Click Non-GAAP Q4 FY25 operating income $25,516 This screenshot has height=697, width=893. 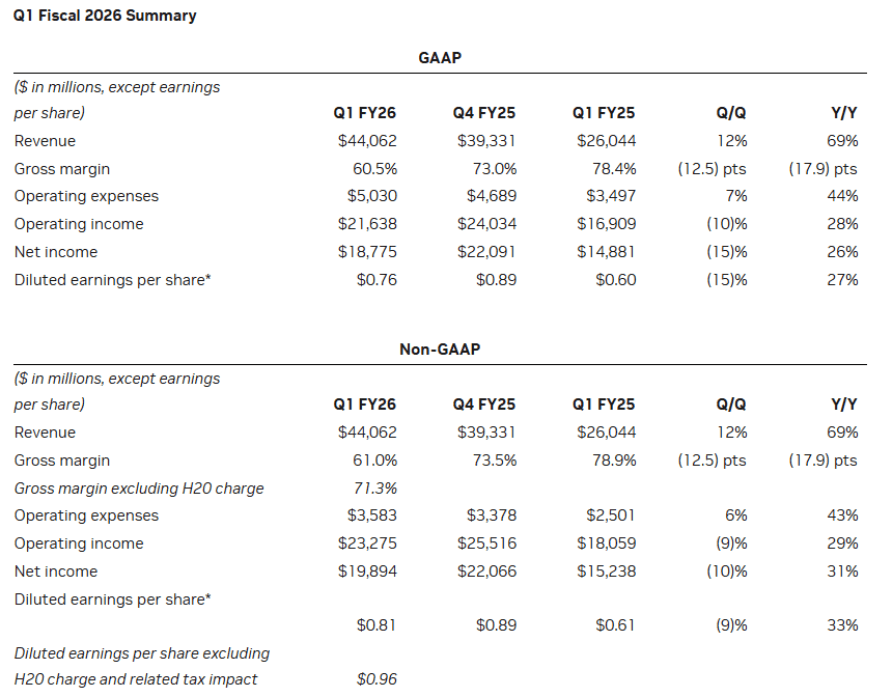[x=487, y=543]
